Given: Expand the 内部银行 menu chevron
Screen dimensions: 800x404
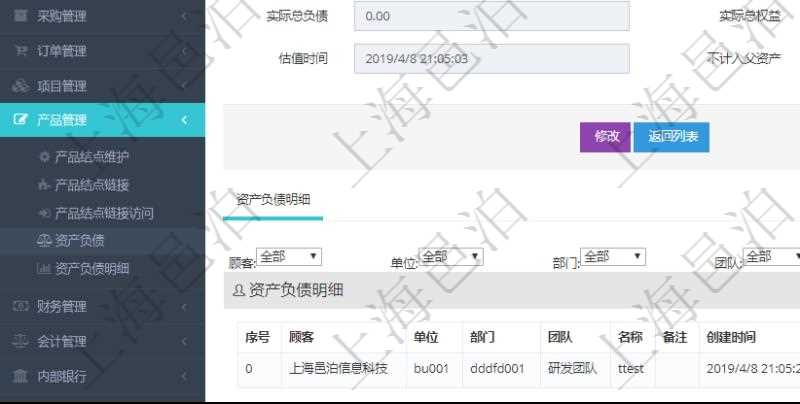Looking at the screenshot, I should (x=184, y=376).
